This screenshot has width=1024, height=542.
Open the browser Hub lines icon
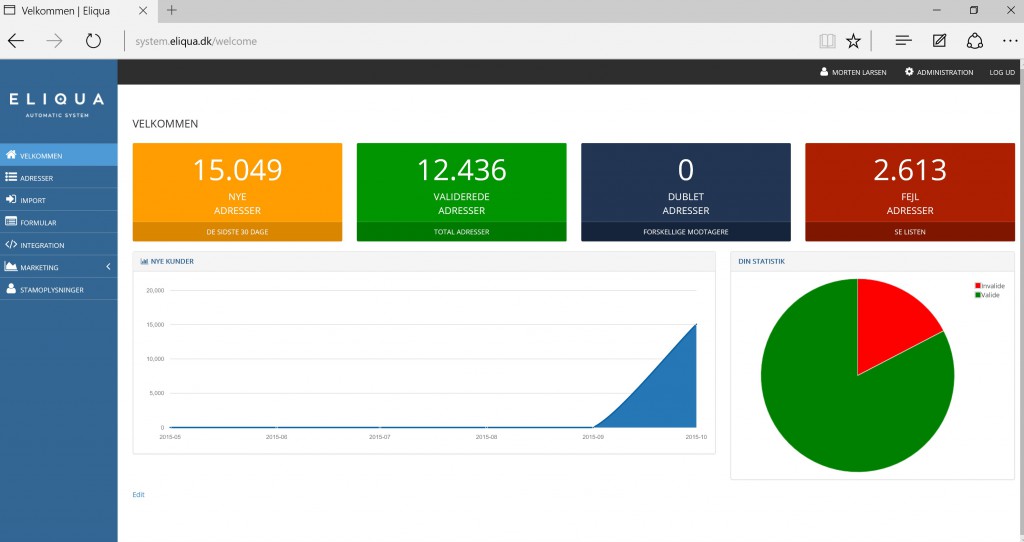(904, 41)
